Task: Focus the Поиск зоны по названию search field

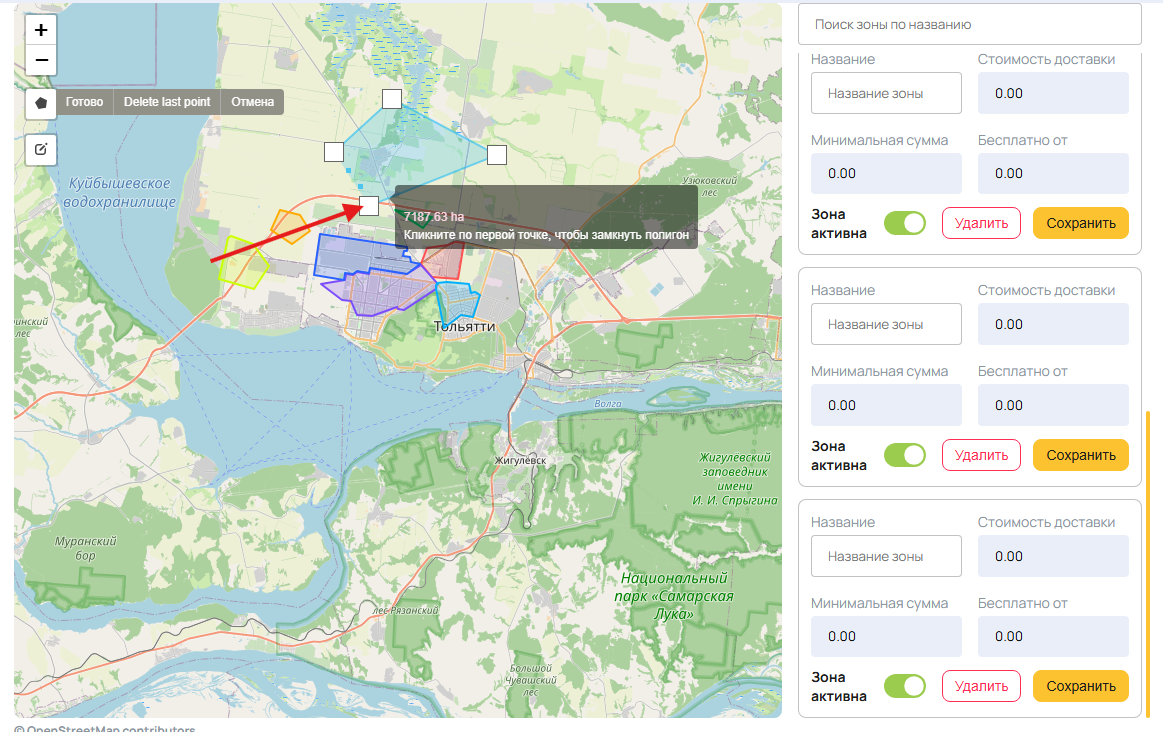Action: (x=969, y=24)
